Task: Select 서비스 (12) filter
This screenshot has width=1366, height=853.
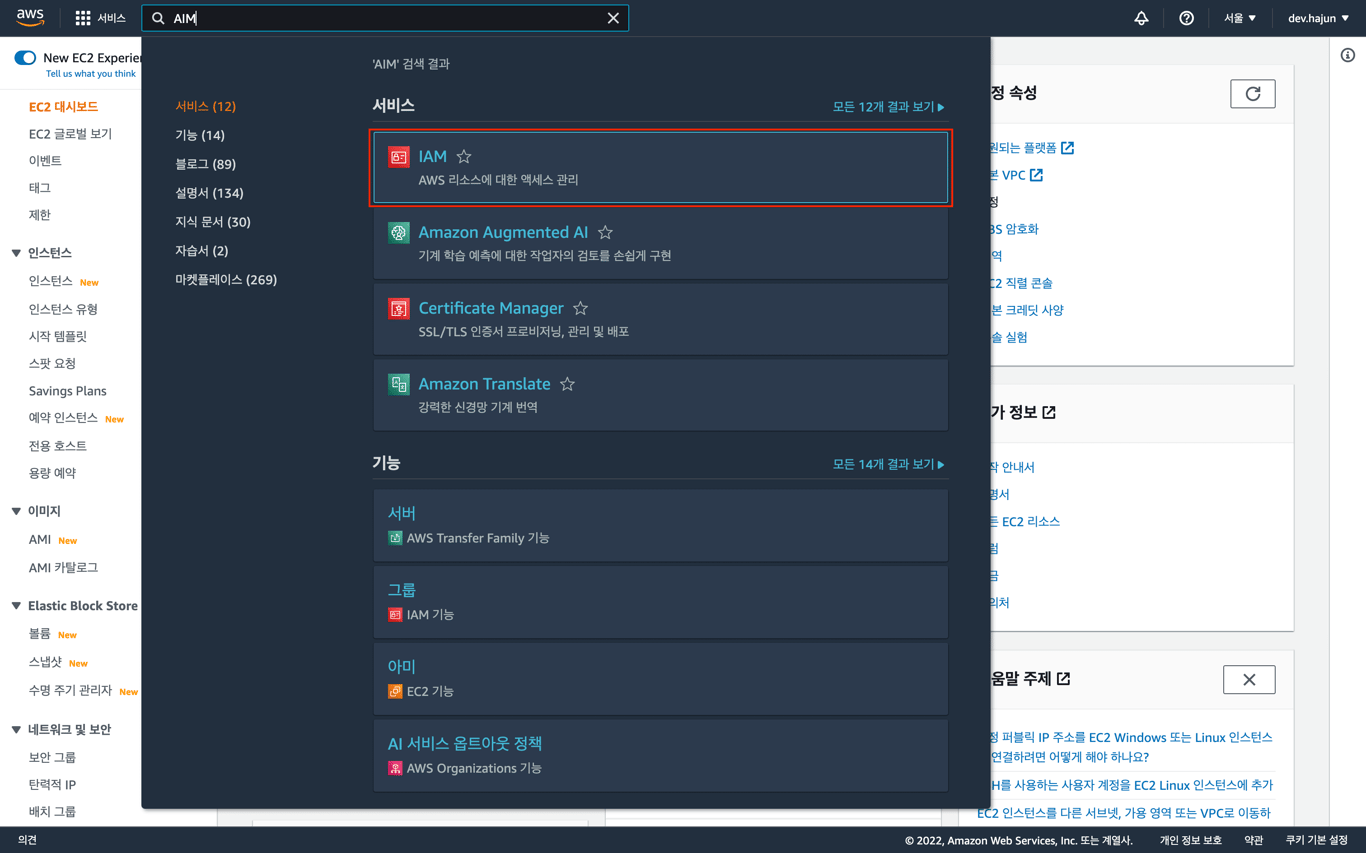Action: pos(205,106)
